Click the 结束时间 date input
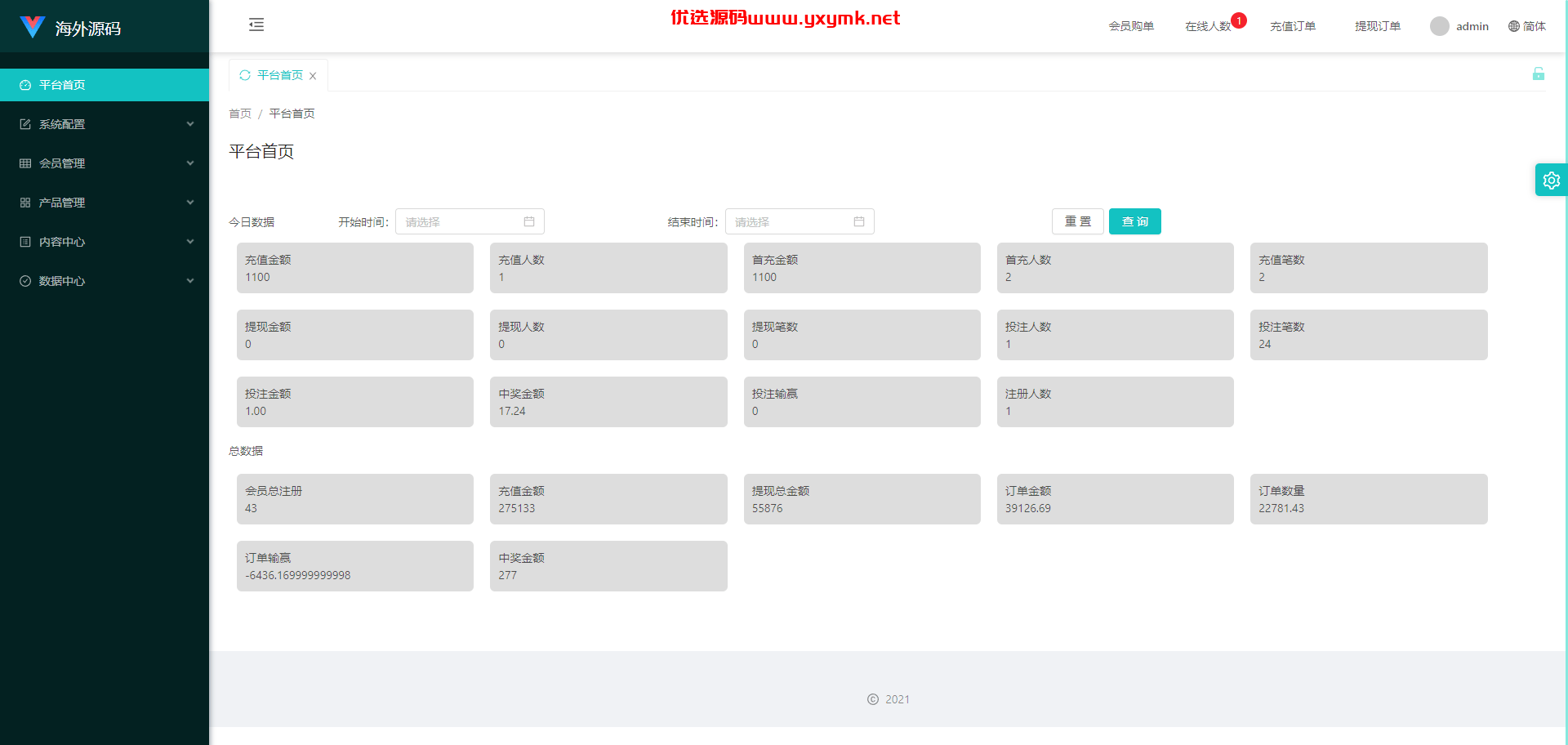The width and height of the screenshot is (1568, 745). pos(800,221)
